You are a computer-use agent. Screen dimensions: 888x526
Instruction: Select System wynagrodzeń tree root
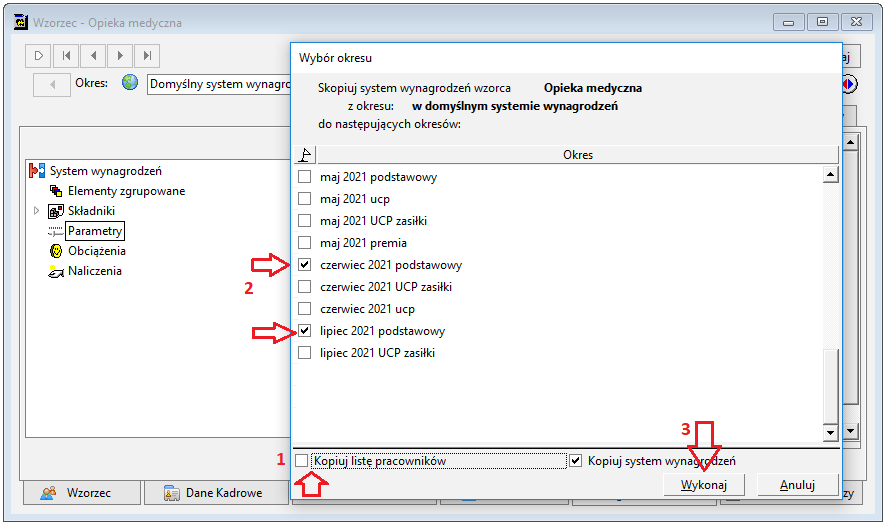click(106, 171)
